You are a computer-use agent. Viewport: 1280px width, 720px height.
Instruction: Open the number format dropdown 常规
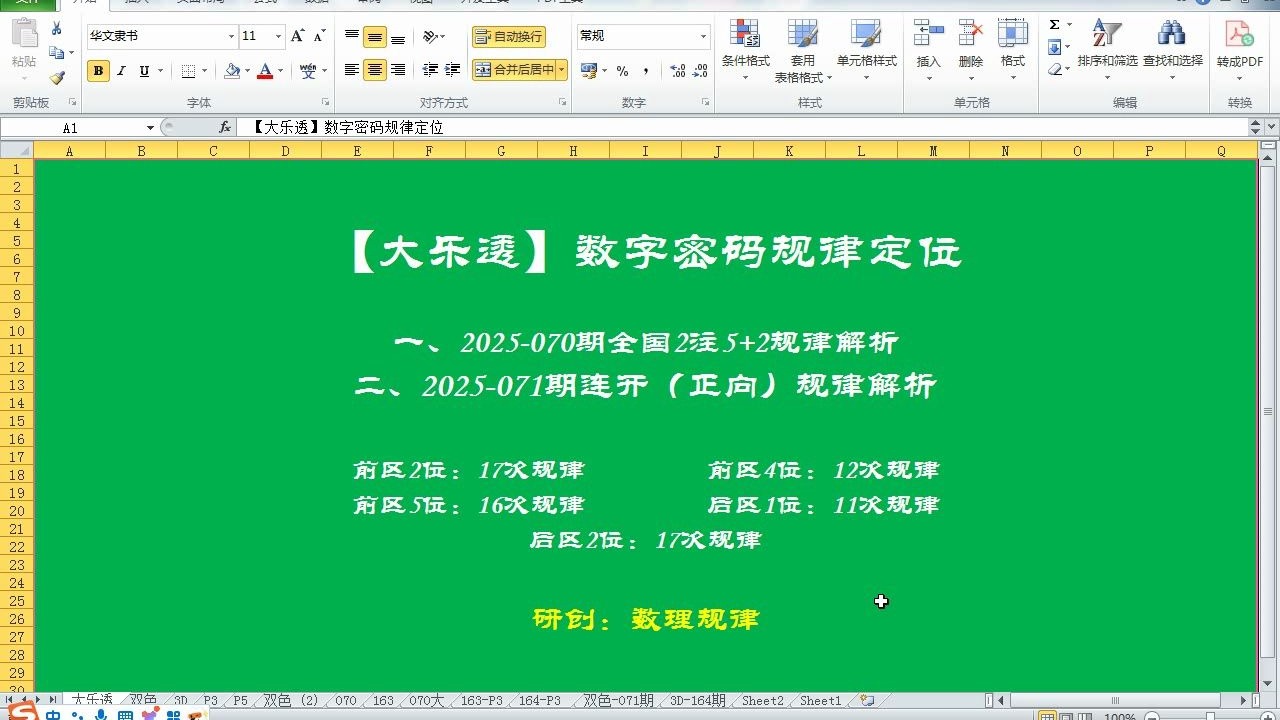pos(703,36)
